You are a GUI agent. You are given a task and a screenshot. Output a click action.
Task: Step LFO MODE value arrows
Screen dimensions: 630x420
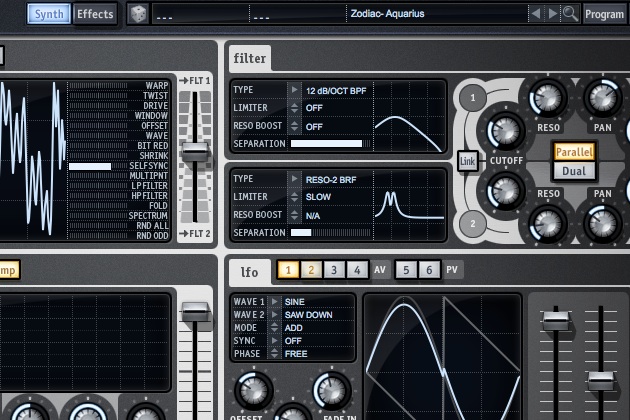tap(274, 328)
